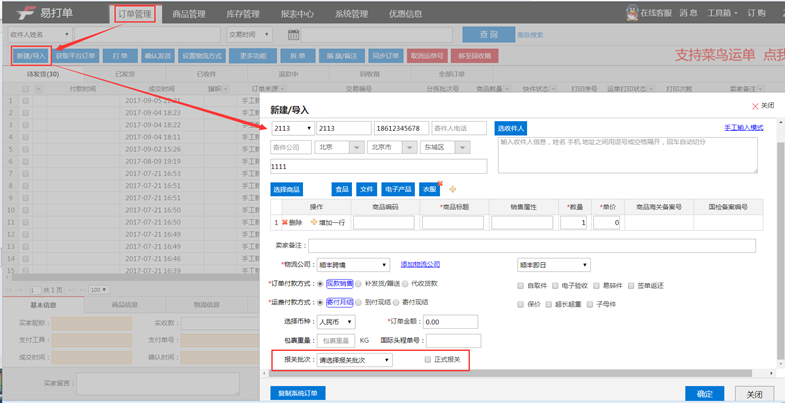This screenshot has width=785, height=403.
Task: Switch to the 已发货 tab
Action: click(125, 74)
